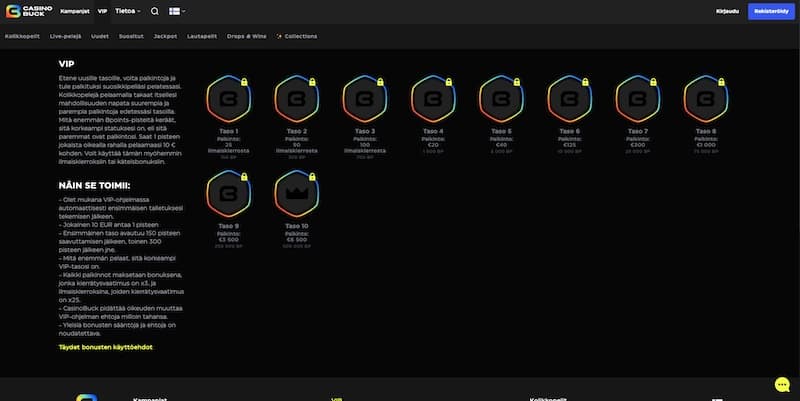Image resolution: width=800 pixels, height=401 pixels.
Task: Open the Finnish flag language selector
Action: tap(177, 11)
